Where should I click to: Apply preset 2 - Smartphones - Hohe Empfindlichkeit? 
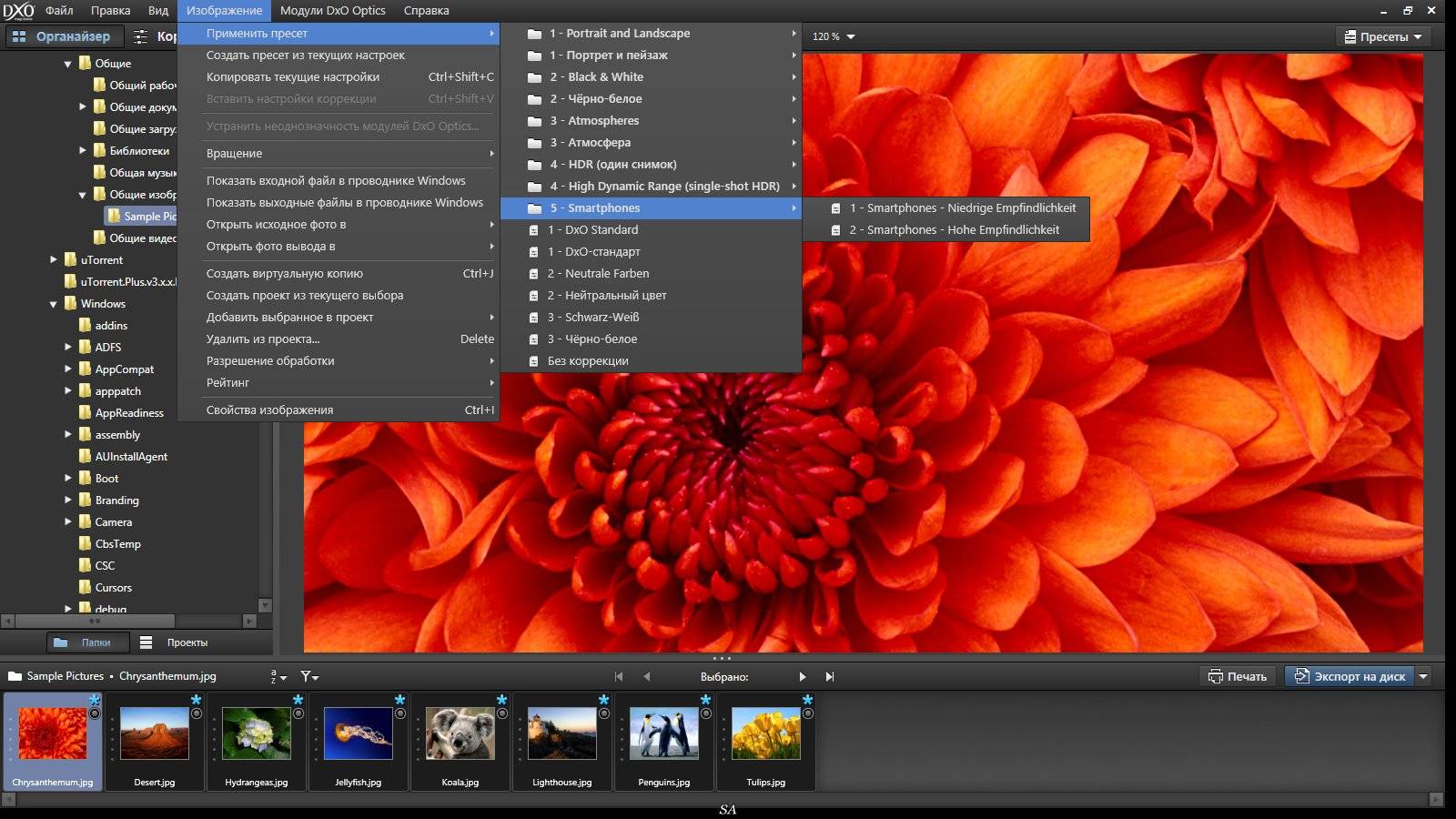946,230
